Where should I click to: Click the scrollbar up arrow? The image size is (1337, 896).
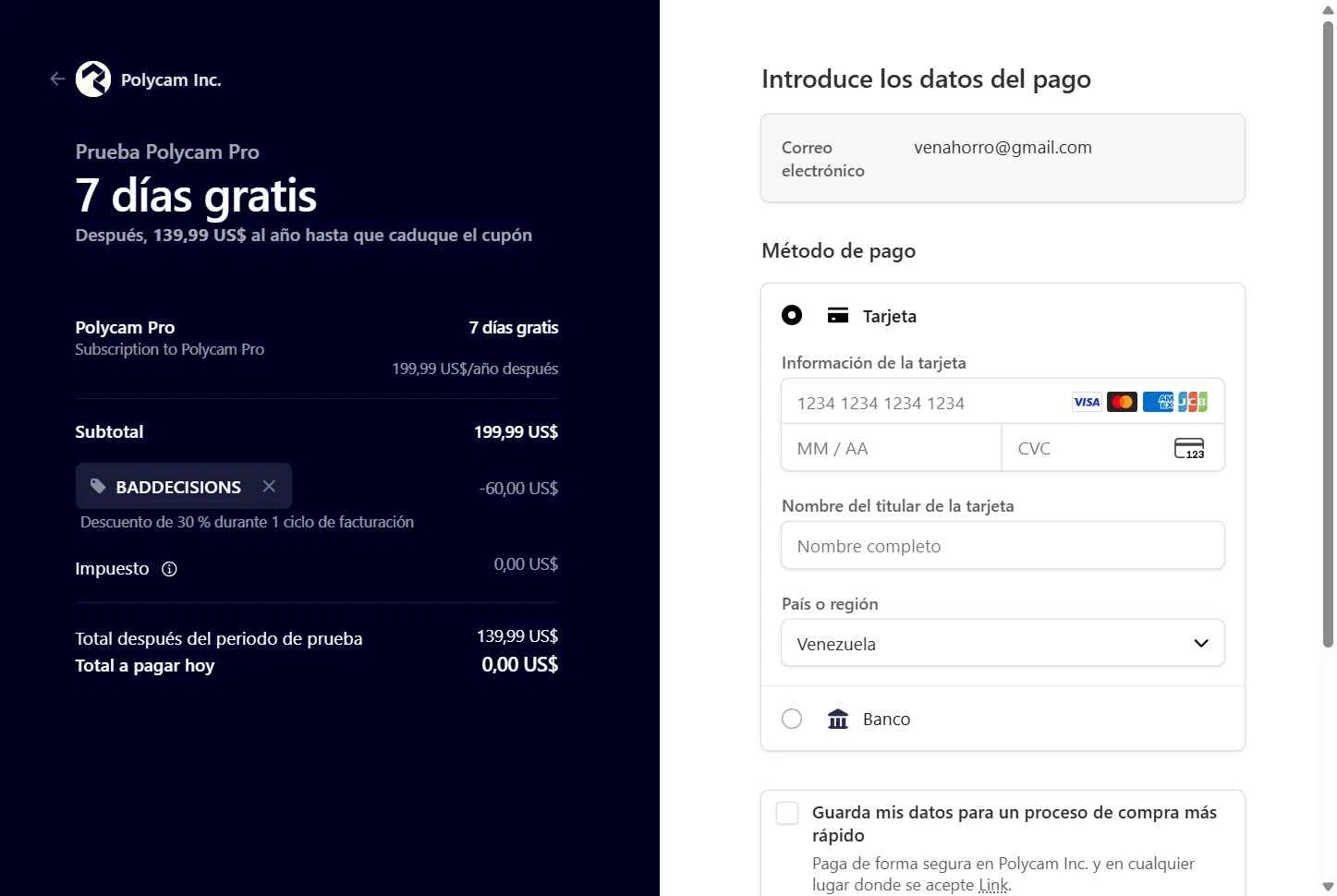(x=1328, y=8)
